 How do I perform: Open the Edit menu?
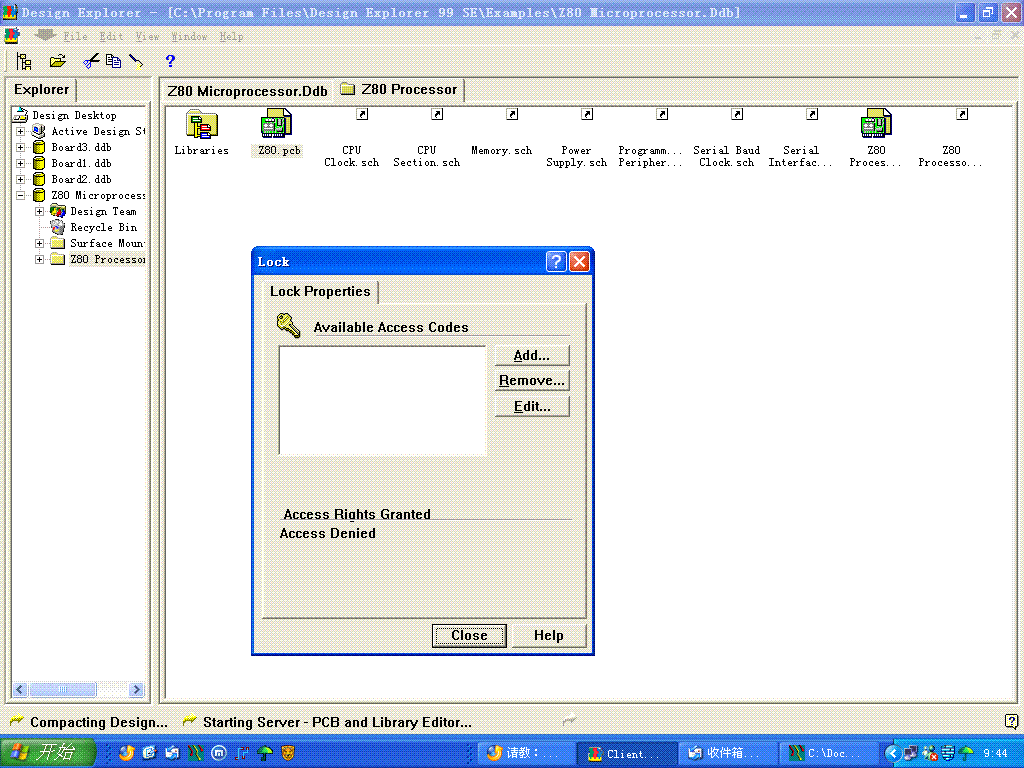click(111, 37)
